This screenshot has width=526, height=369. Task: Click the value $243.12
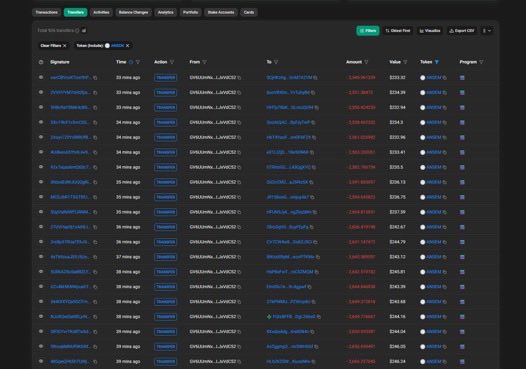coord(398,257)
